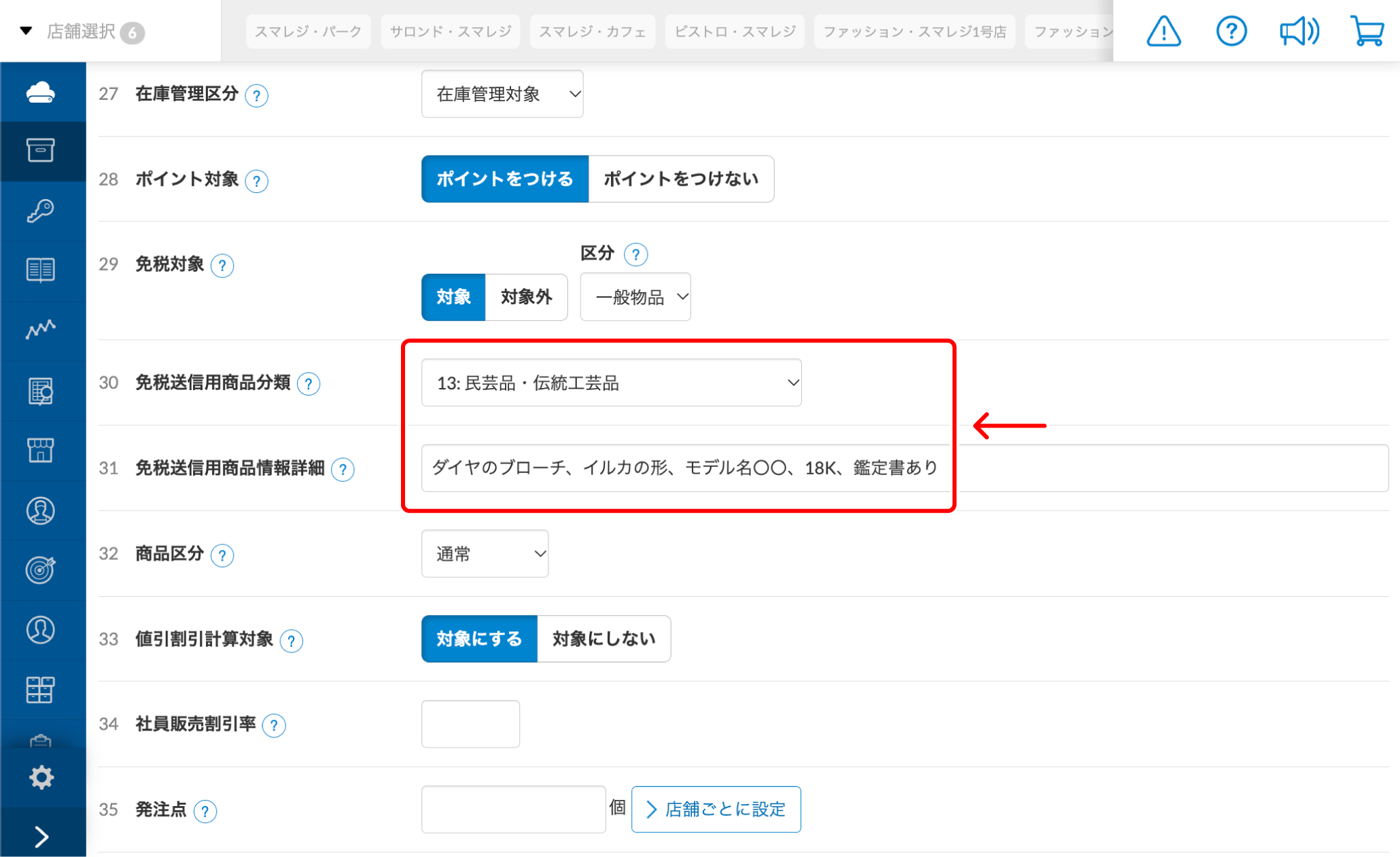
Task: Select ポイントをつけない option
Action: coord(681,179)
